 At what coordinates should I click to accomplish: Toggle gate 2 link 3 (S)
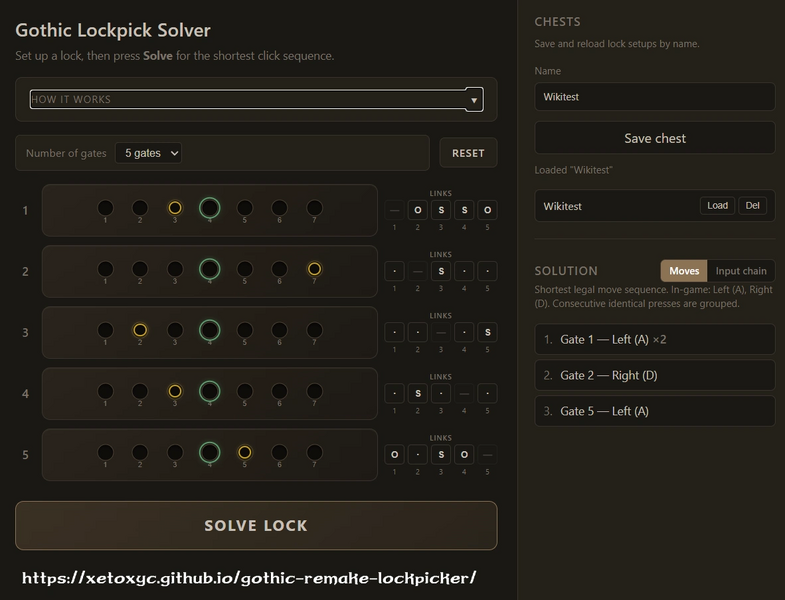point(441,271)
